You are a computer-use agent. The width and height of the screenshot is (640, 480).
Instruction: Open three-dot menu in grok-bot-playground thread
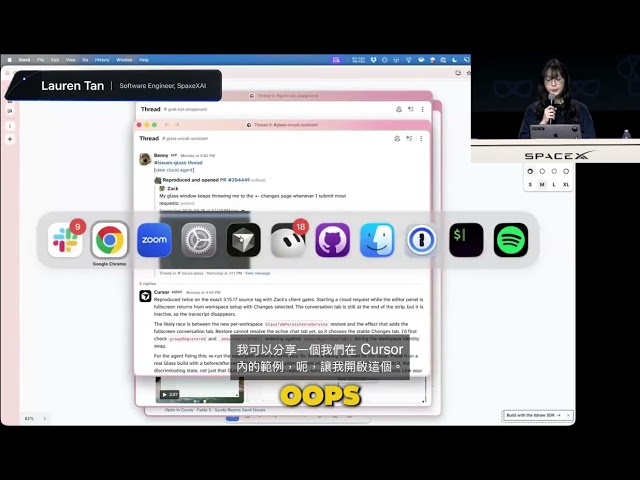423,109
